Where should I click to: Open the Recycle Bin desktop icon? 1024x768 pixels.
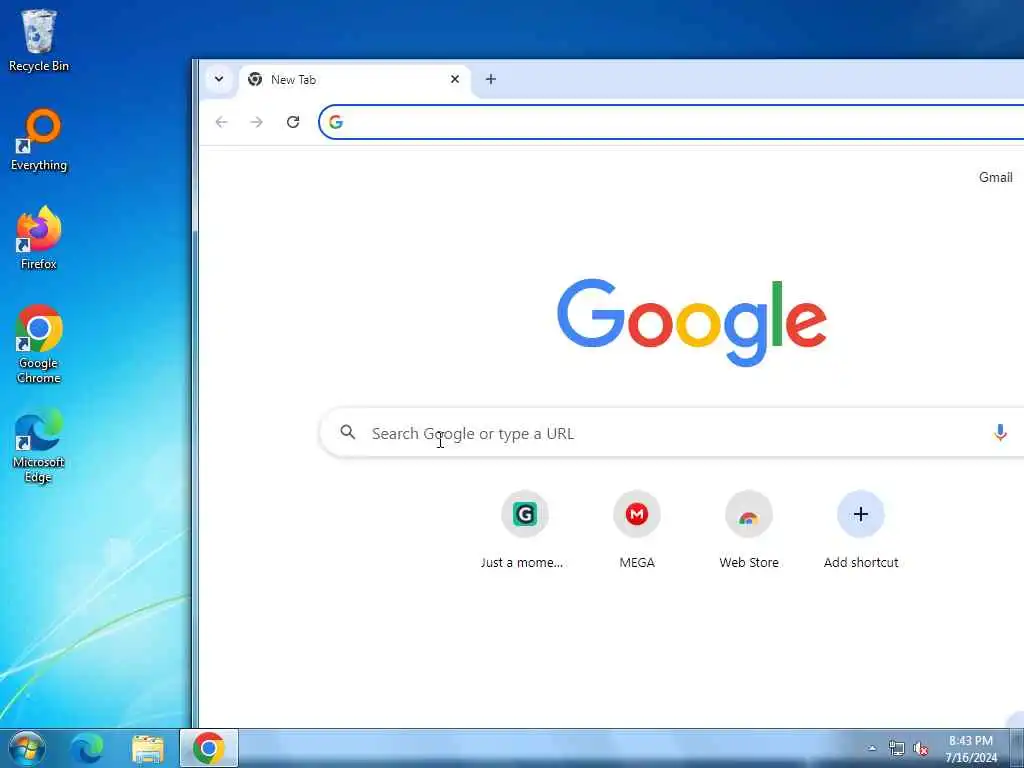click(39, 40)
